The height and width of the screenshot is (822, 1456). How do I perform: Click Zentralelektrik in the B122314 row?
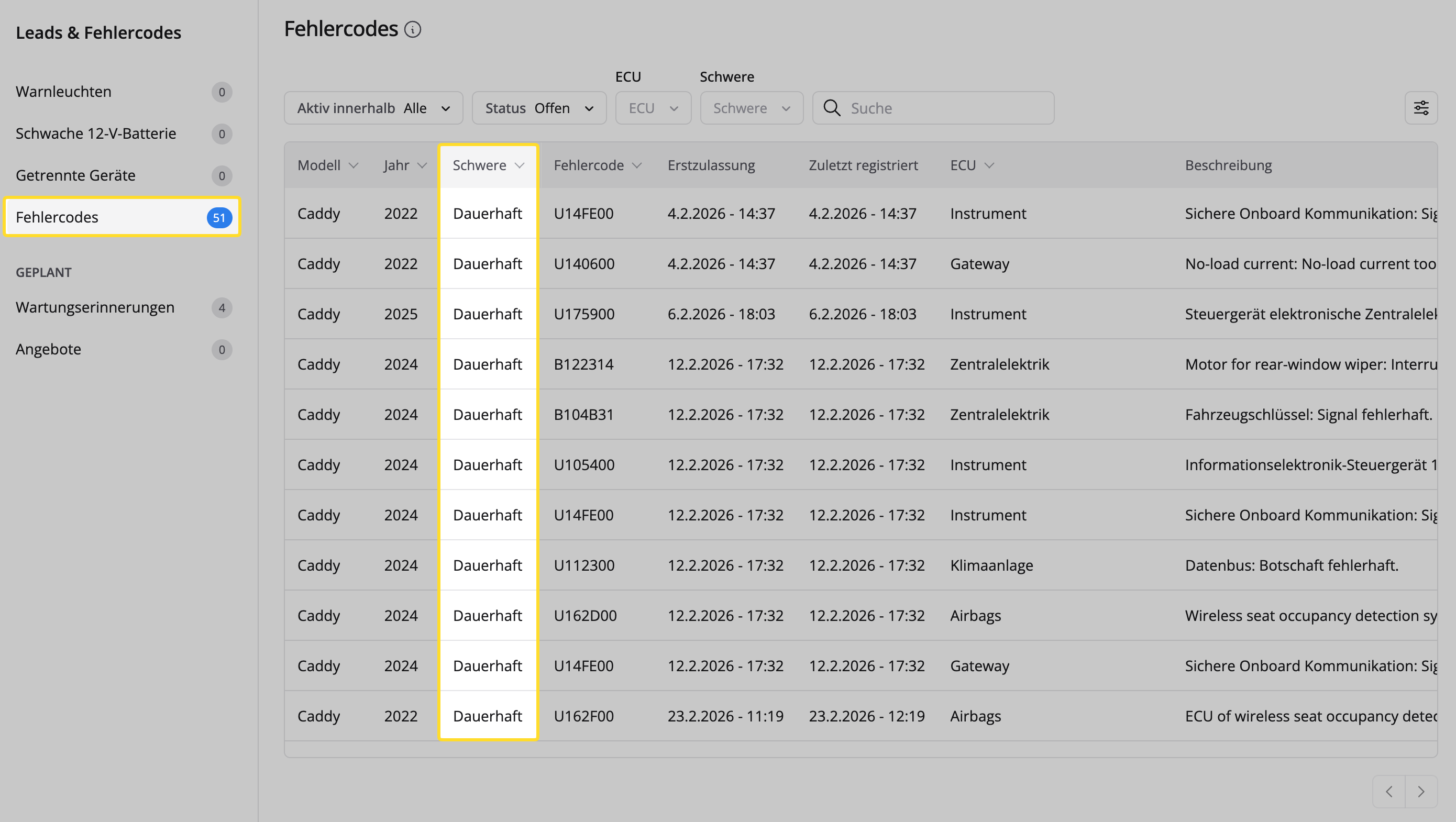pos(999,364)
